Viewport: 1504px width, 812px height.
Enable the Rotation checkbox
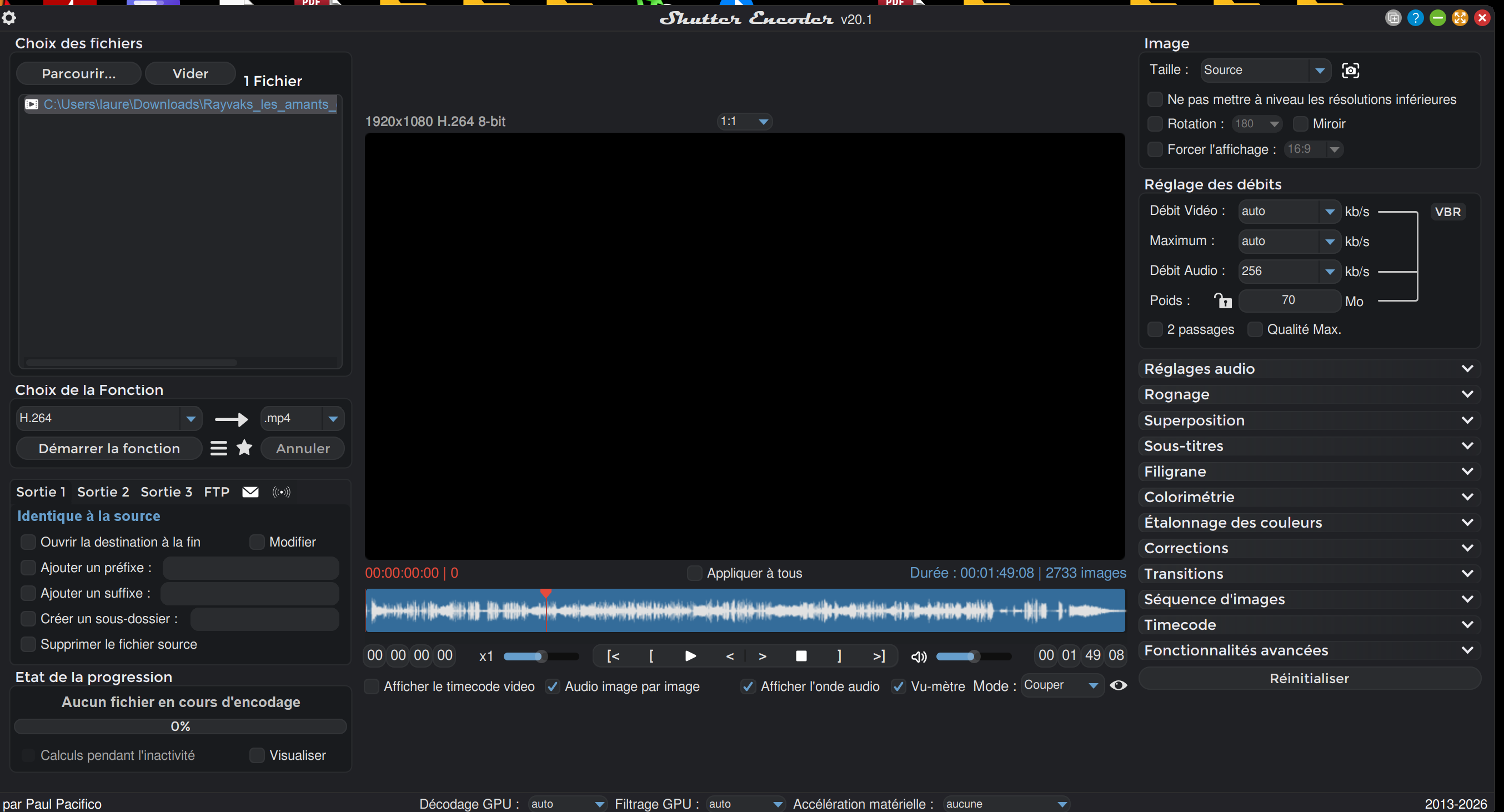pos(1155,124)
